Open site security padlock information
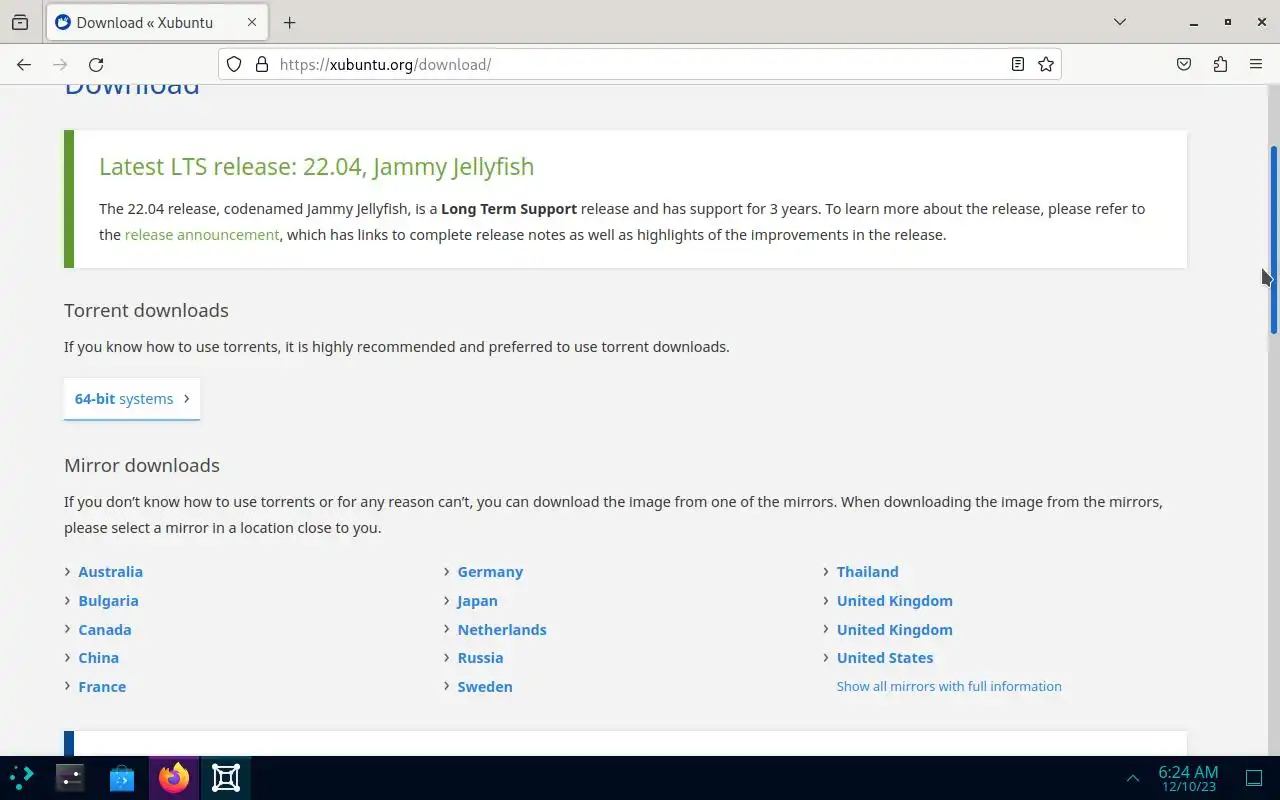Image resolution: width=1280 pixels, height=800 pixels. (x=262, y=64)
